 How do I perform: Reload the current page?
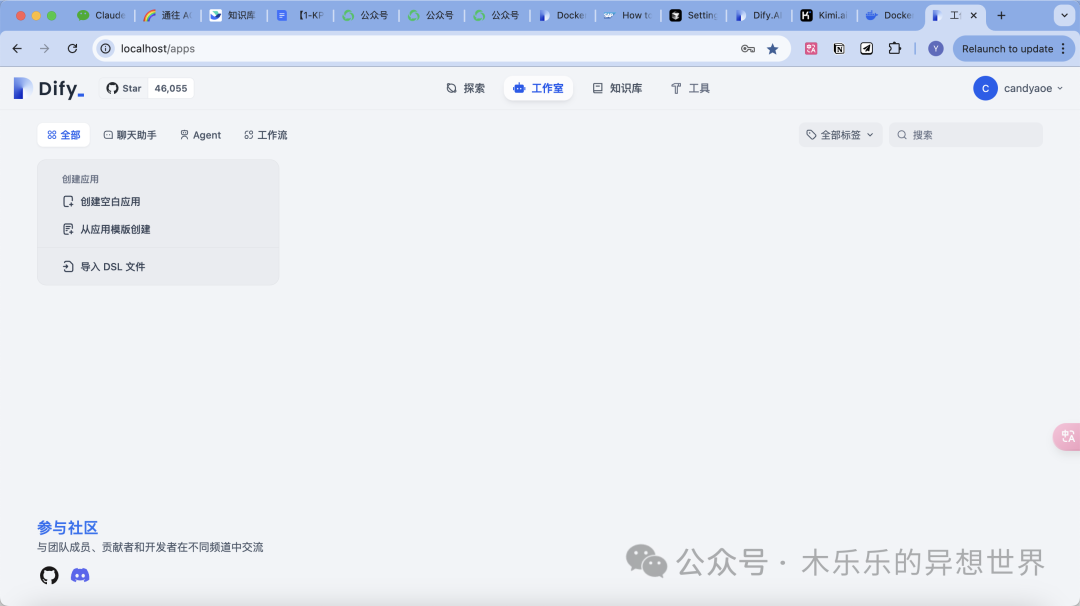(72, 48)
